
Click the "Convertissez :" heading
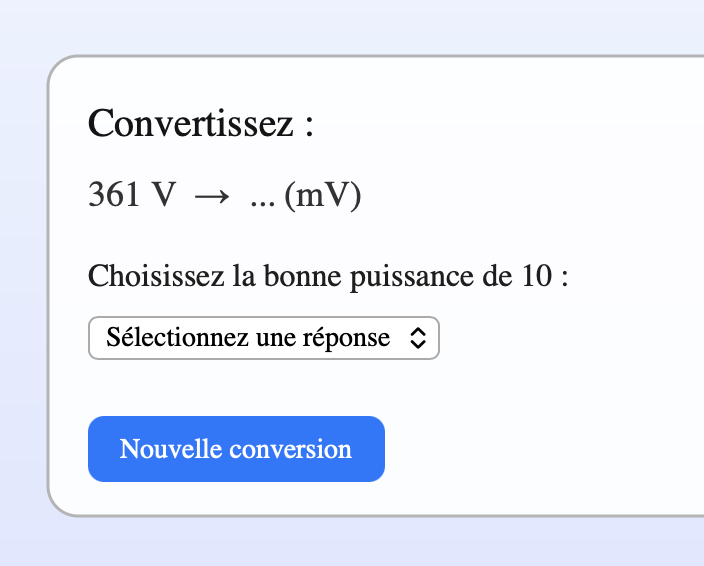(201, 124)
